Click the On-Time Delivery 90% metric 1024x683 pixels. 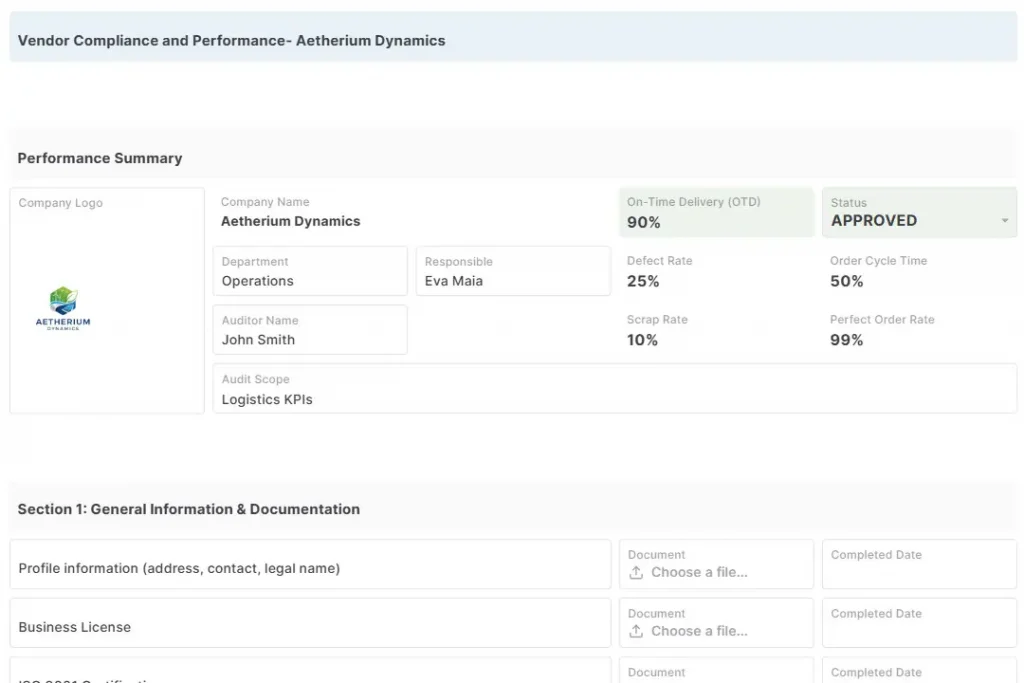click(716, 212)
